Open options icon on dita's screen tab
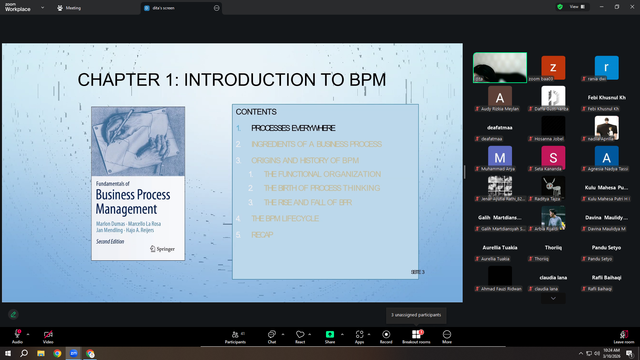Viewport: 640px width, 360px height. coord(216,8)
